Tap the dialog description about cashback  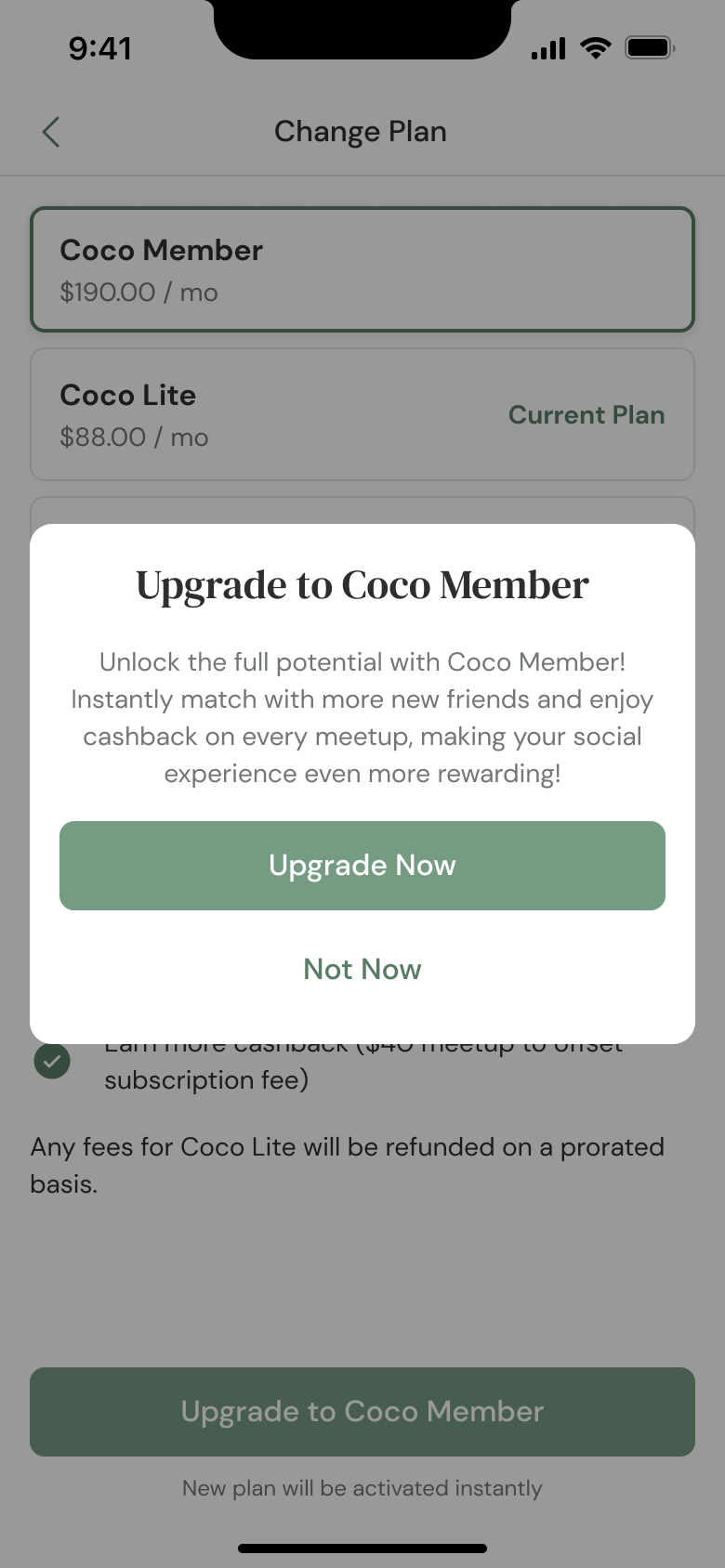[x=362, y=717]
